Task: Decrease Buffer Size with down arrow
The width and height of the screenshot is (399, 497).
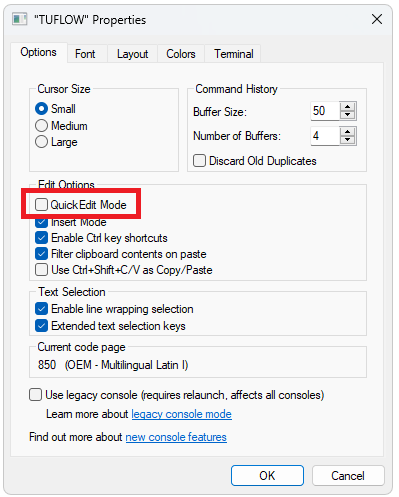Action: (348, 115)
